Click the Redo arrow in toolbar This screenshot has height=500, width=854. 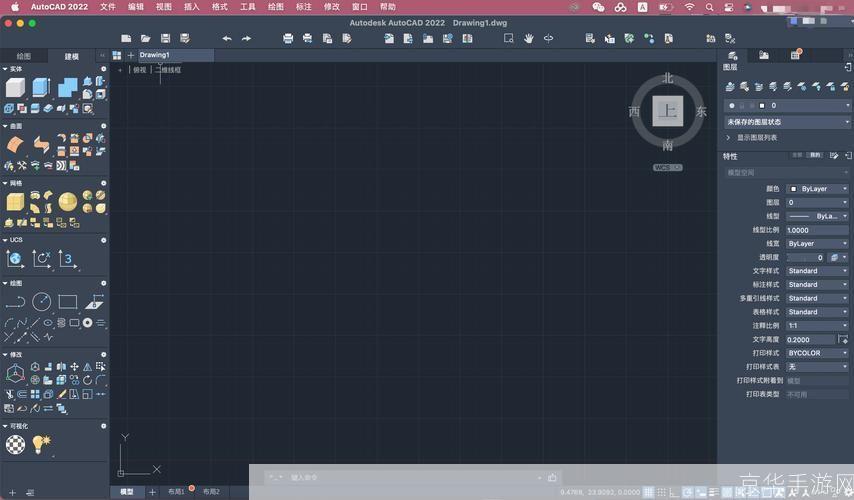[247, 38]
